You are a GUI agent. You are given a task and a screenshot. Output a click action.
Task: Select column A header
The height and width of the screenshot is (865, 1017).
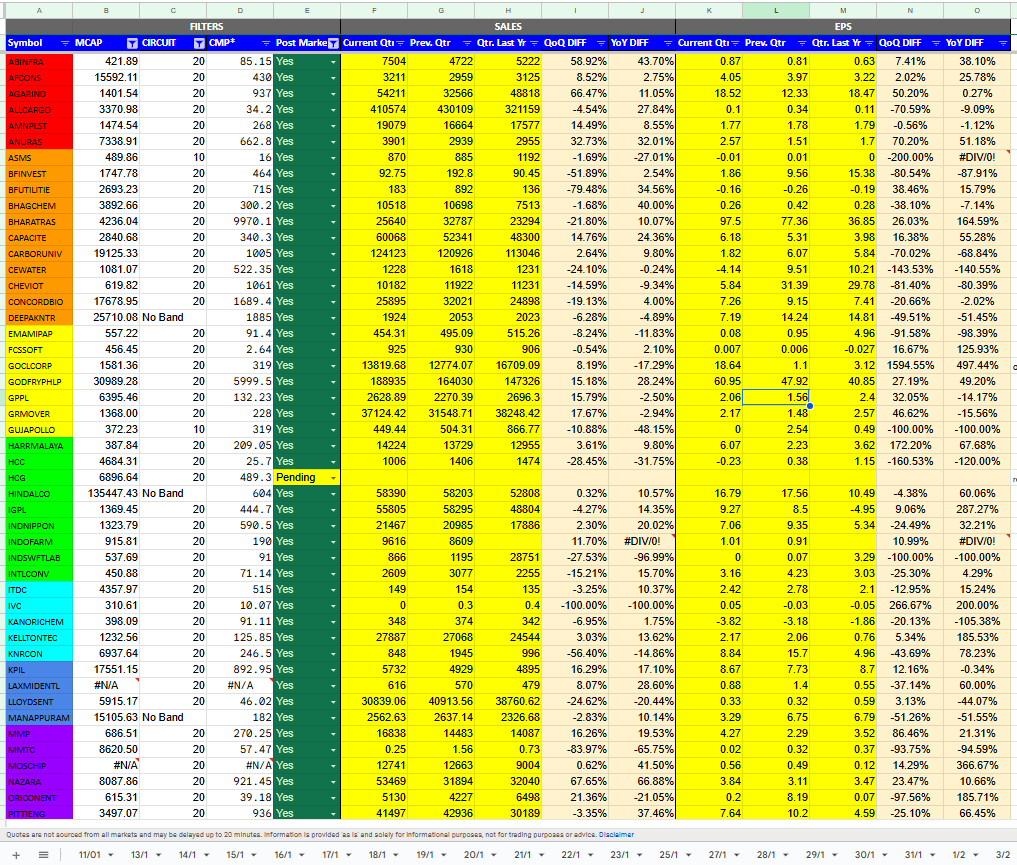(x=39, y=10)
